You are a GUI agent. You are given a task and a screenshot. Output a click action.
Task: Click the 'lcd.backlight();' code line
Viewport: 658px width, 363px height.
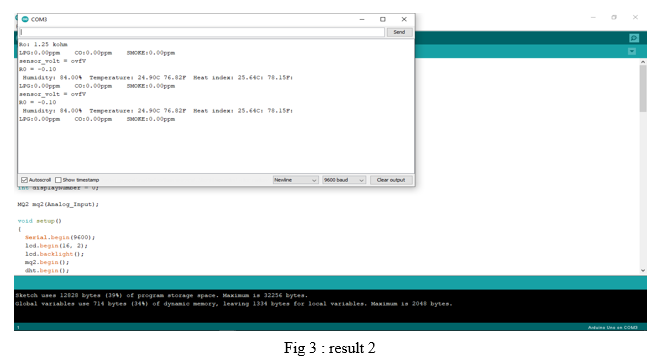(x=55, y=254)
